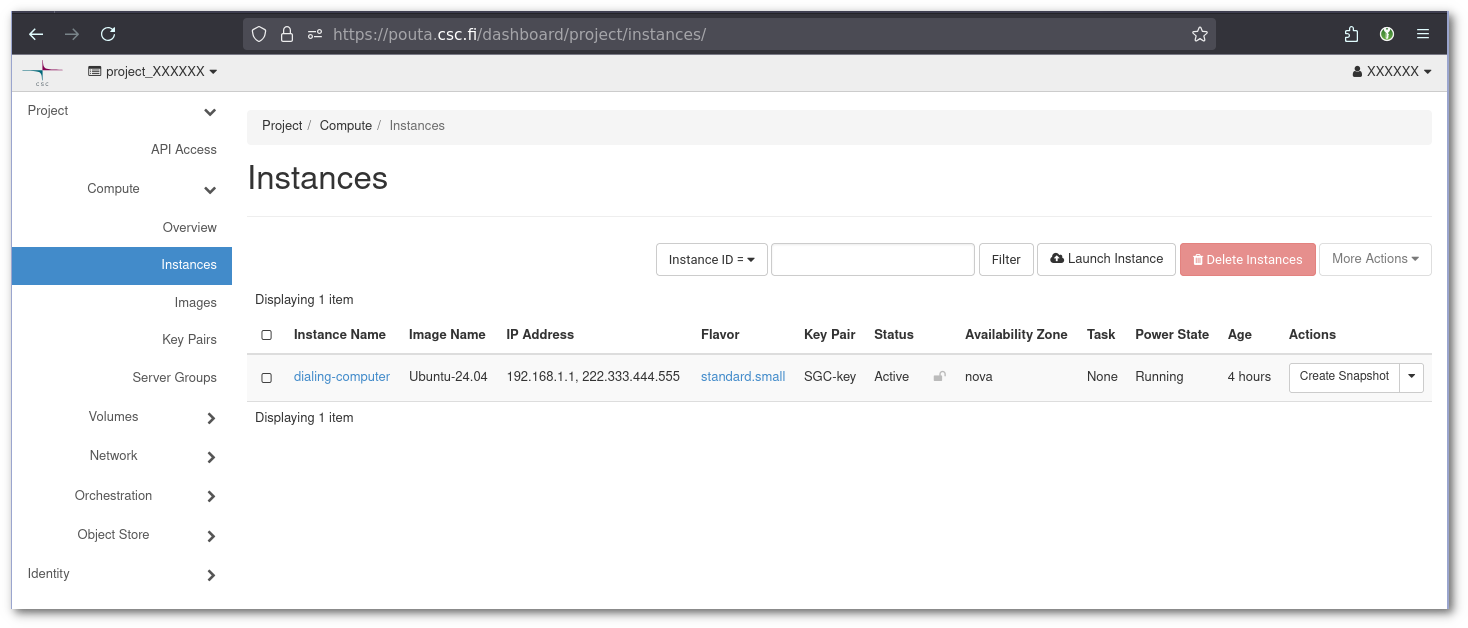Screen dimensions: 1468x628
Task: Click the unlocked padlock status icon
Action: [x=939, y=377]
